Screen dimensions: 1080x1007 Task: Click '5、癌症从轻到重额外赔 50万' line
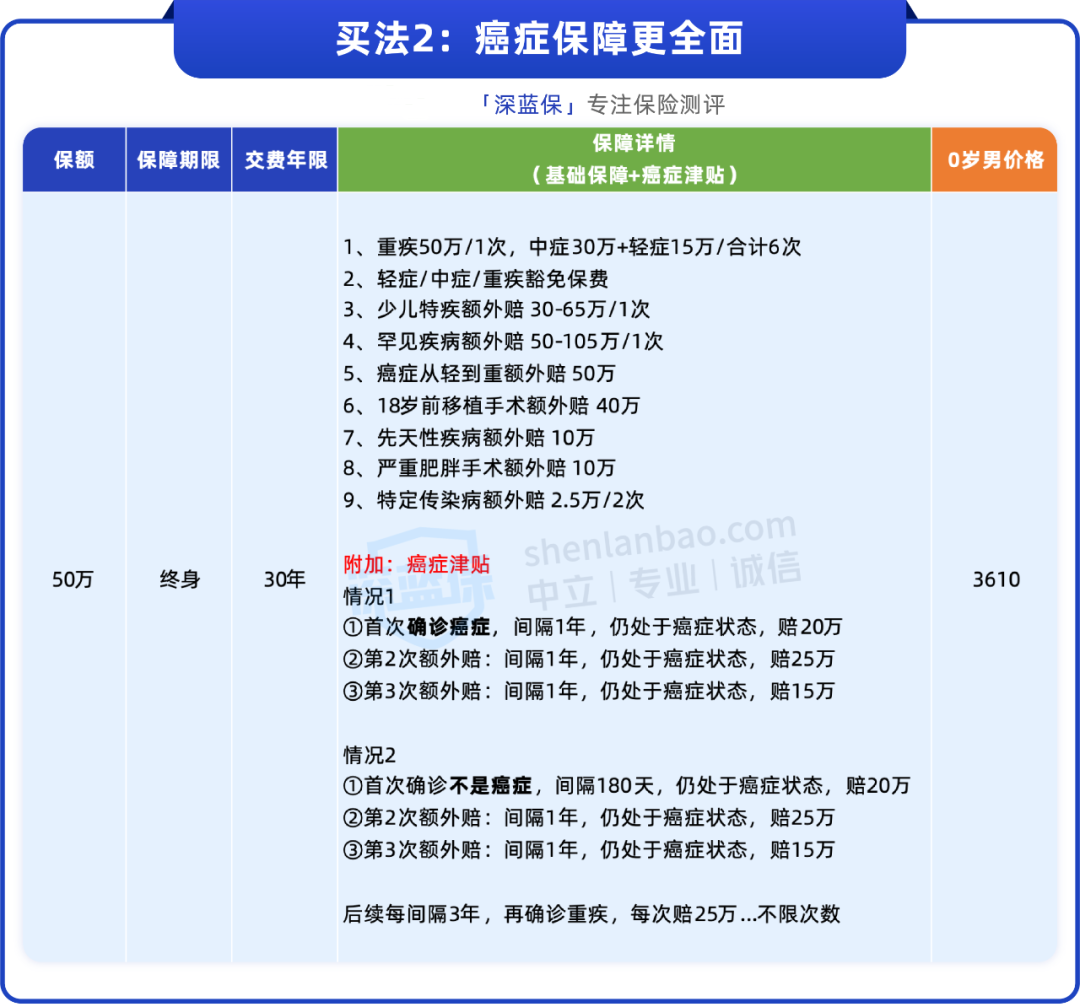pyautogui.click(x=479, y=373)
